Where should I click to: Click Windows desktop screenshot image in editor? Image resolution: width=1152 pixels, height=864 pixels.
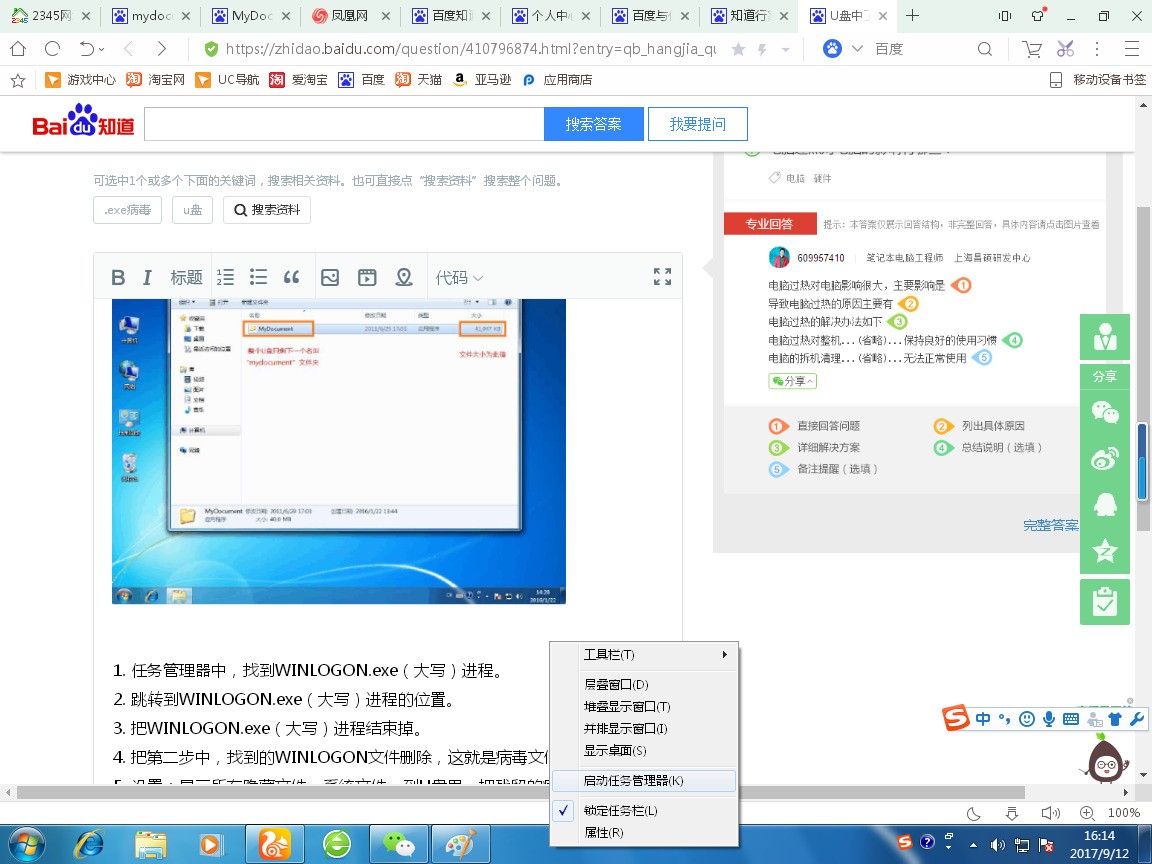tap(339, 451)
